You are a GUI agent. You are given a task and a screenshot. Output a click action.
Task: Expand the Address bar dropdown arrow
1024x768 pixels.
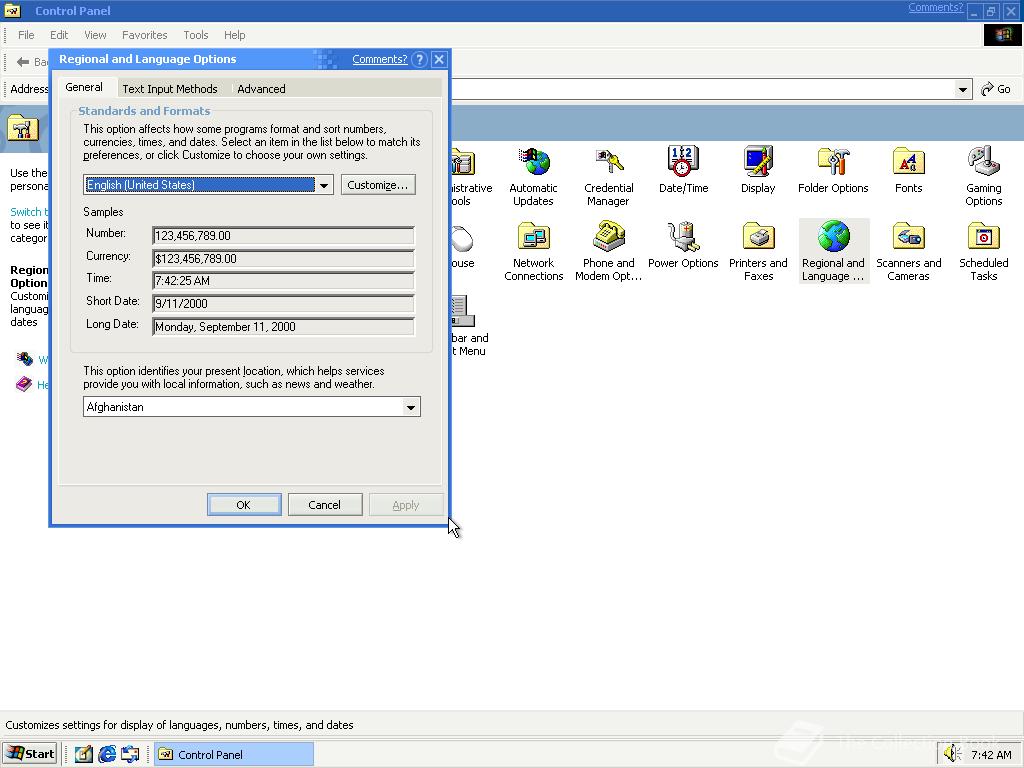pyautogui.click(x=963, y=89)
